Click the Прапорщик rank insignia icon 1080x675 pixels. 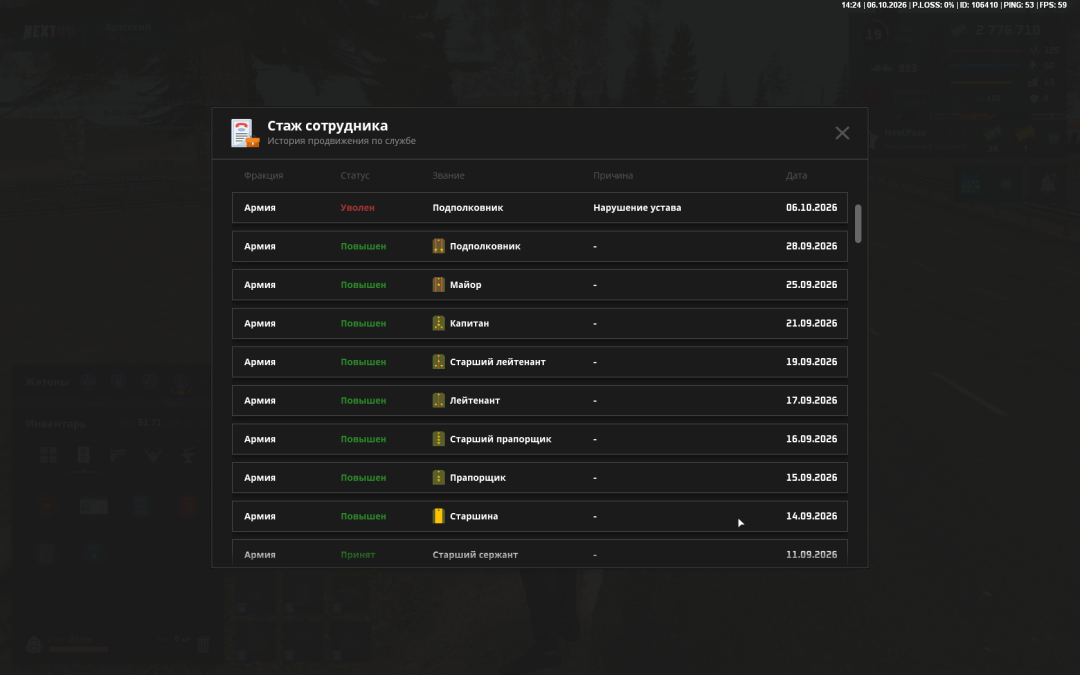click(439, 477)
